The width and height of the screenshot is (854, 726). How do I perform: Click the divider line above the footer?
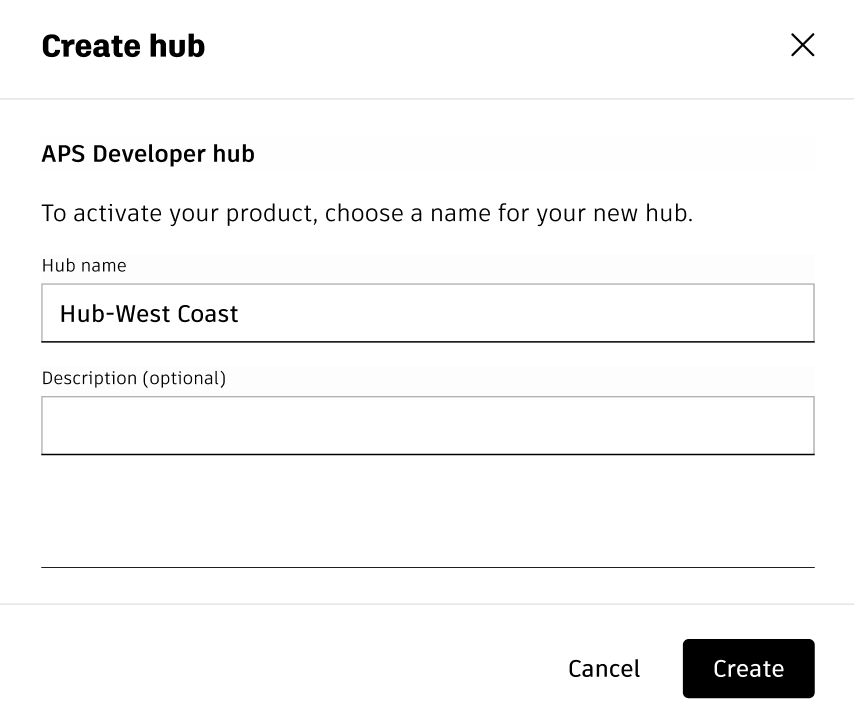[427, 604]
